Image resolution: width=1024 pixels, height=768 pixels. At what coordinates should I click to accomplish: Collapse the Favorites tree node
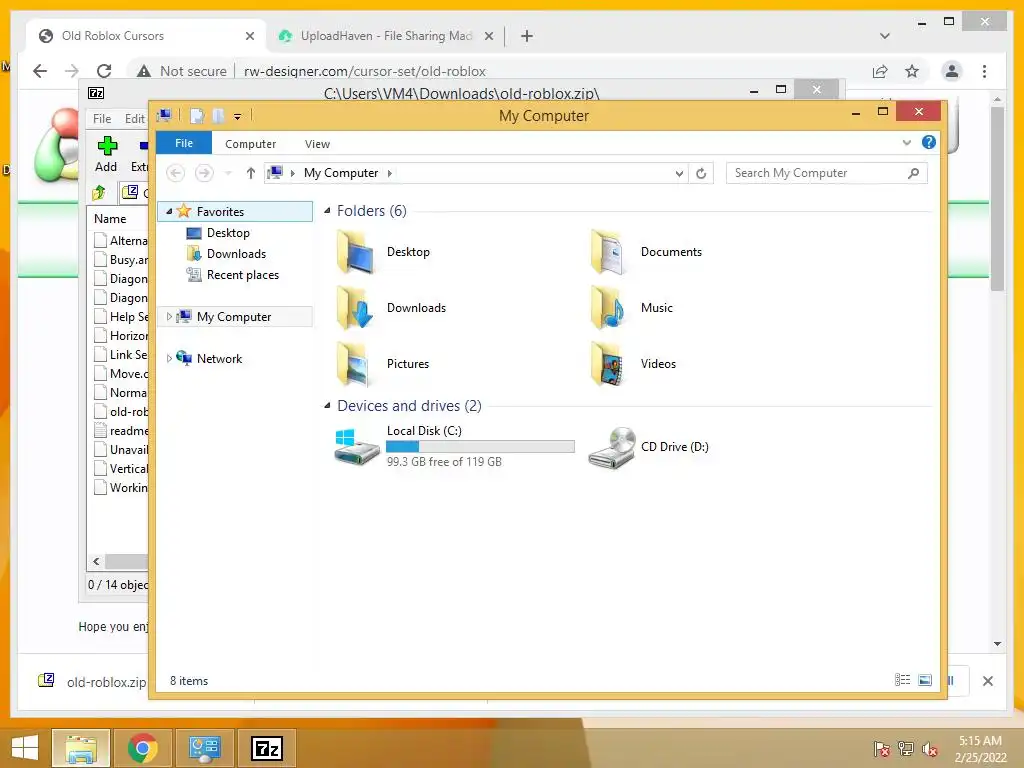[x=169, y=212]
